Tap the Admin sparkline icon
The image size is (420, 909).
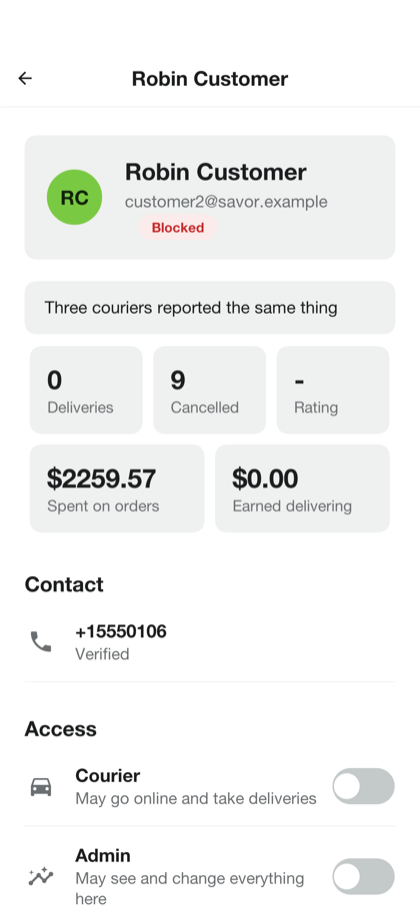click(x=41, y=877)
